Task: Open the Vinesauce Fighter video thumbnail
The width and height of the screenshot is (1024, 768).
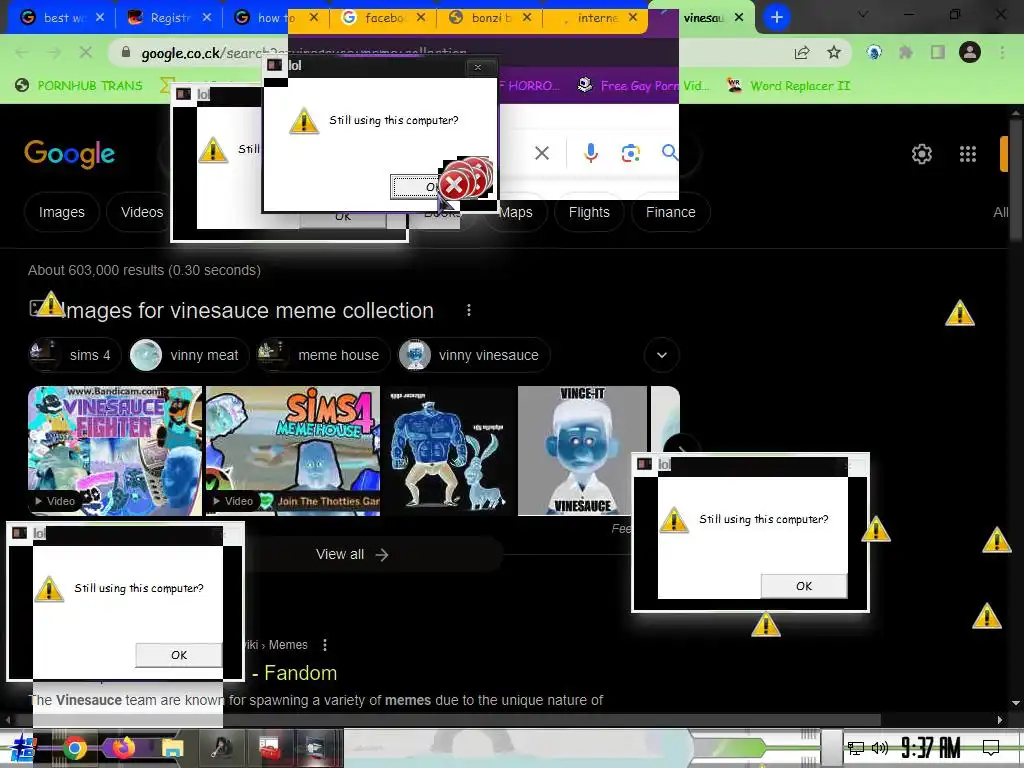Action: (x=115, y=451)
